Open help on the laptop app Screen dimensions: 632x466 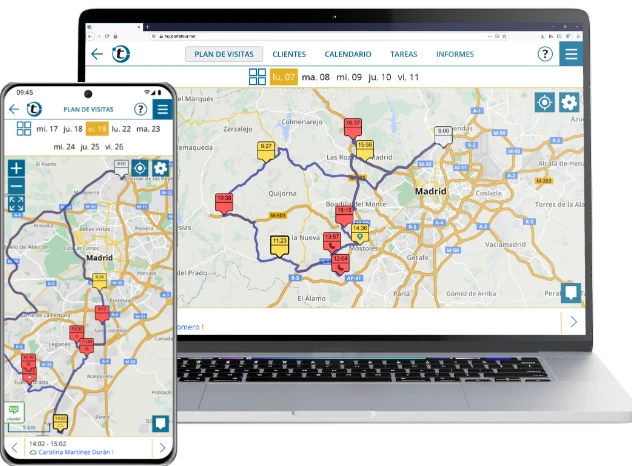coord(545,54)
